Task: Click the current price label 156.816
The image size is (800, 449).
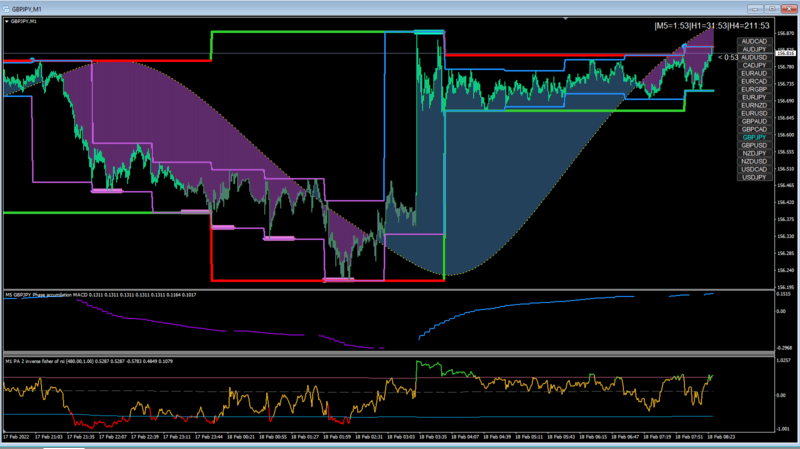Action: 785,53
